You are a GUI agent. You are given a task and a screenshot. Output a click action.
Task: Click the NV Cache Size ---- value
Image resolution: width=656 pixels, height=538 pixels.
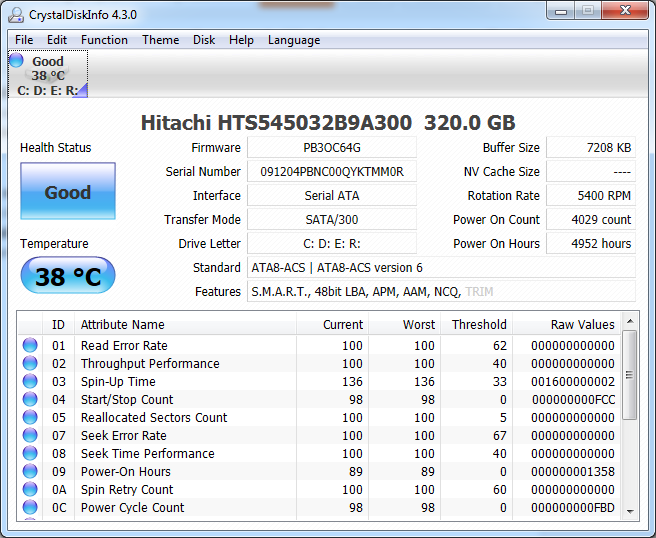(x=591, y=172)
